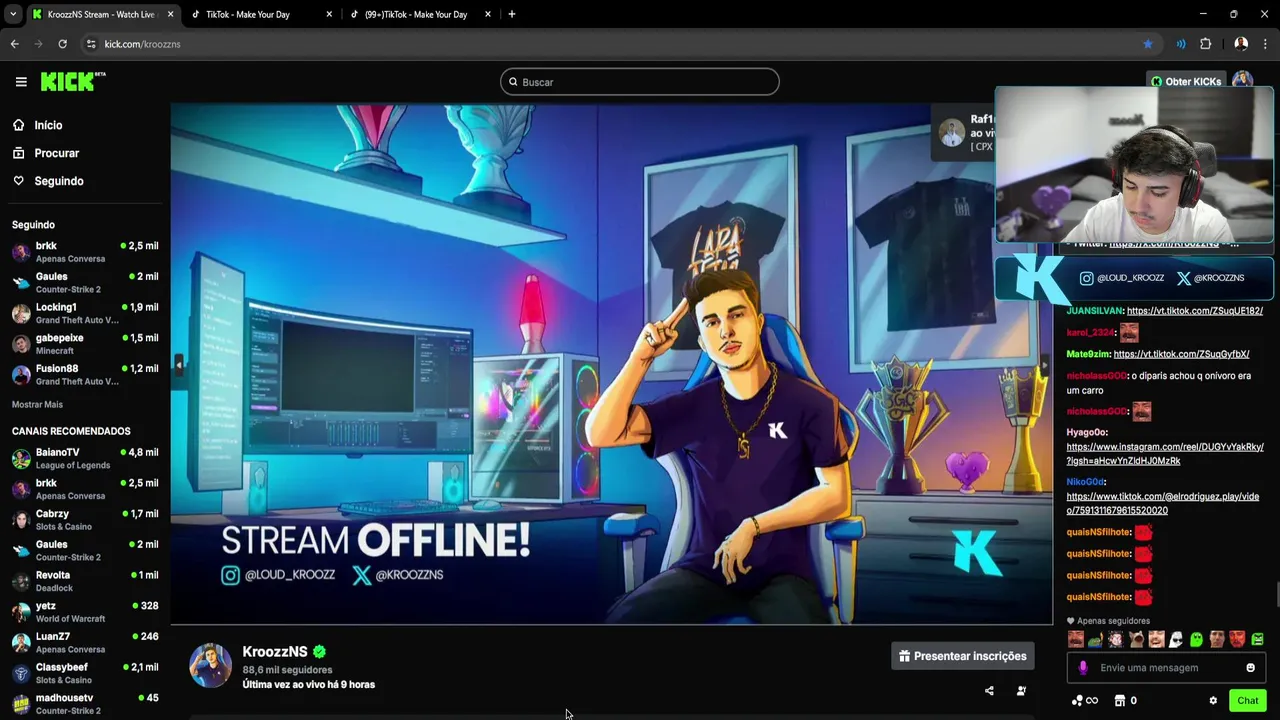Open Mate9zim's TikTok link in chat
Image resolution: width=1280 pixels, height=720 pixels.
[1181, 354]
